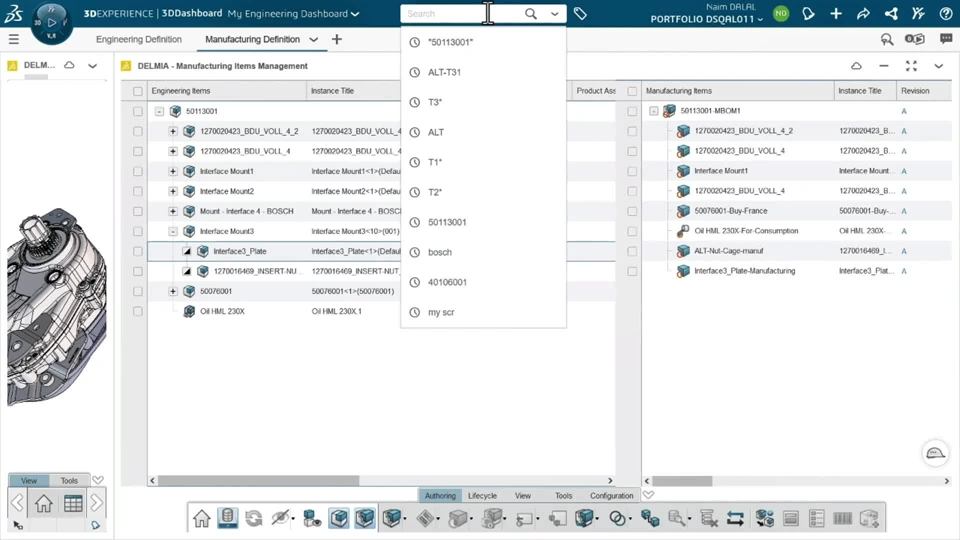Open the chat bubble icon

click(x=946, y=39)
